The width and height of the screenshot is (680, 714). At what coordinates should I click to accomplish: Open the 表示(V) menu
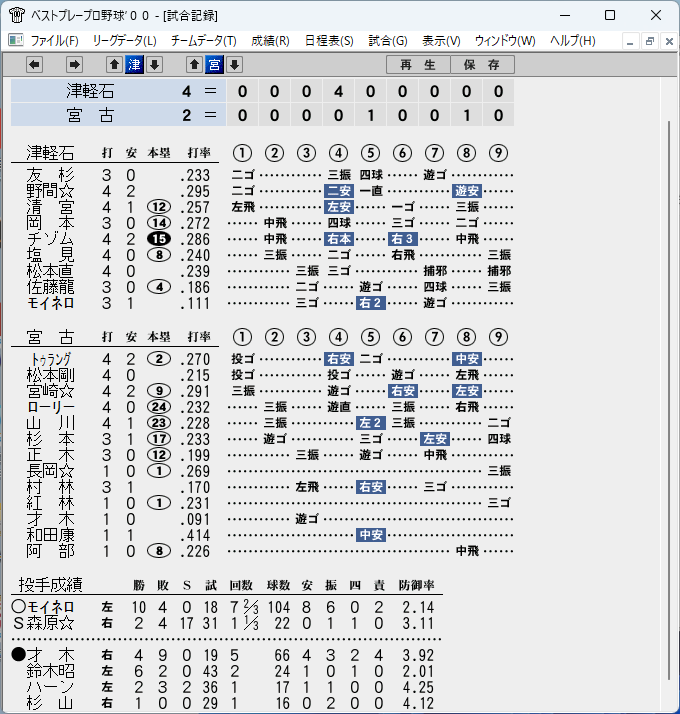(441, 41)
